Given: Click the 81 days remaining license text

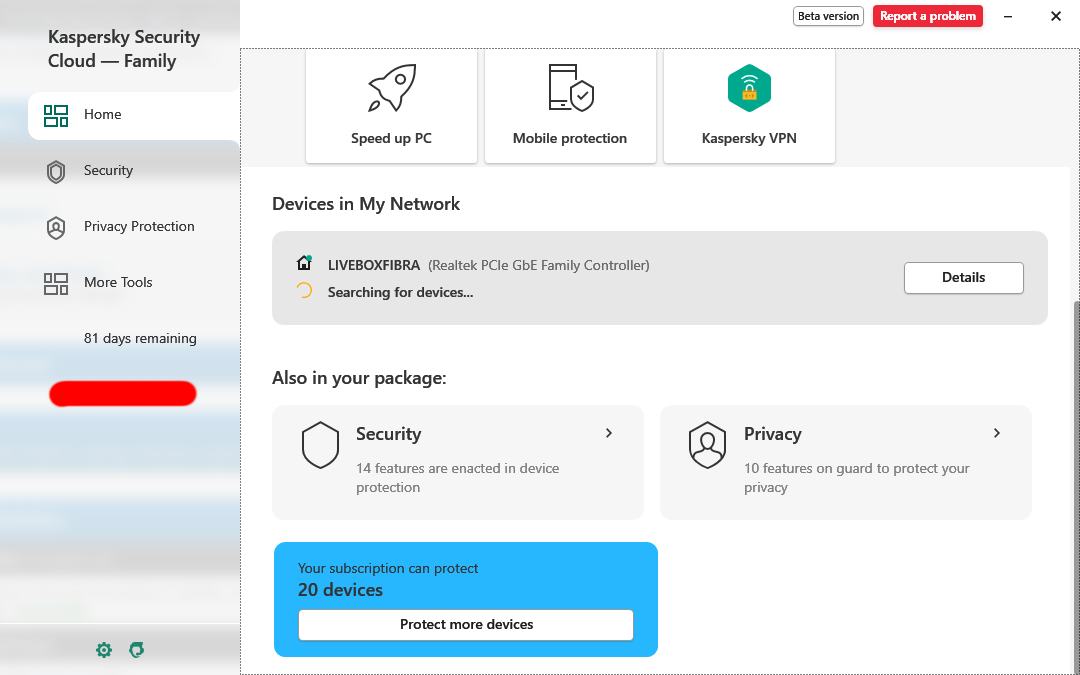Looking at the screenshot, I should point(140,339).
